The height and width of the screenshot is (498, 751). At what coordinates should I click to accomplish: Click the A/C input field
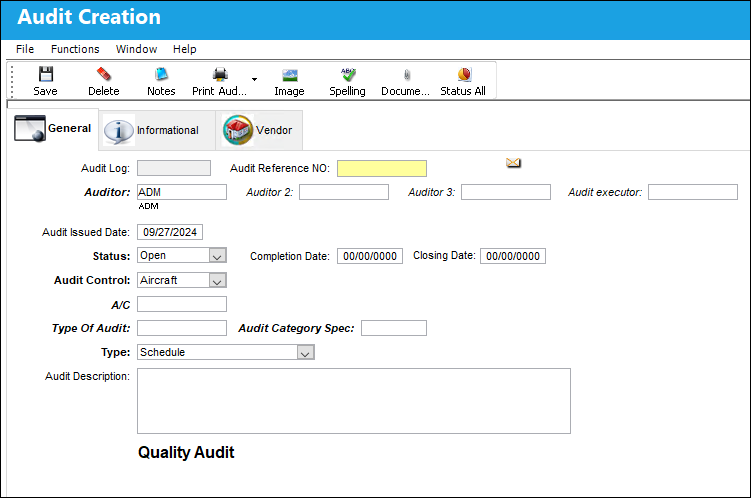pos(182,304)
